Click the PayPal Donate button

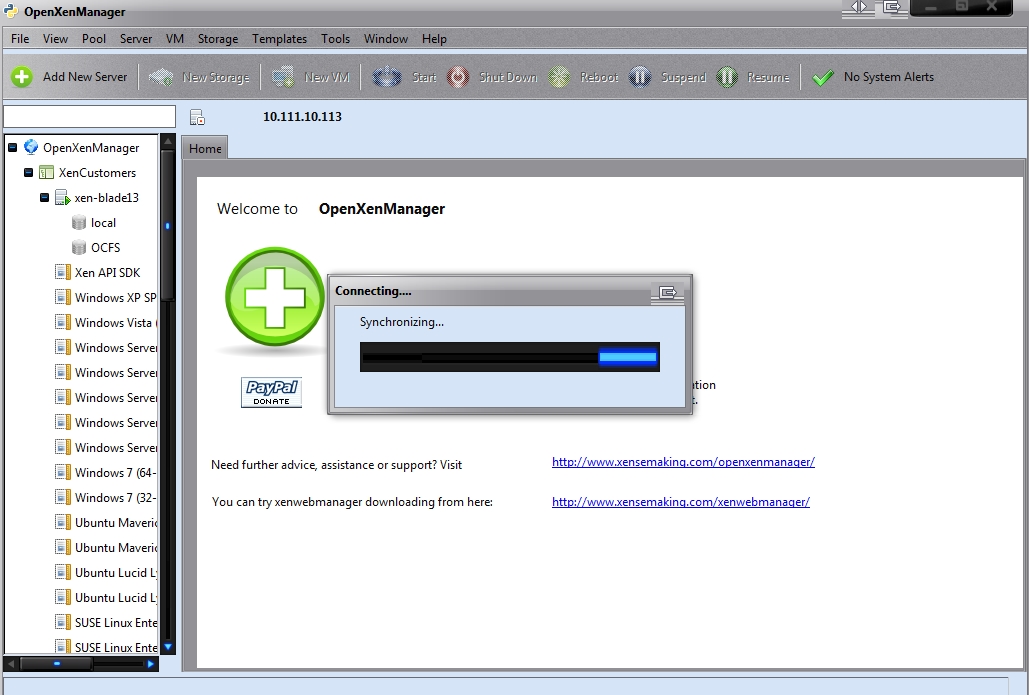point(271,392)
